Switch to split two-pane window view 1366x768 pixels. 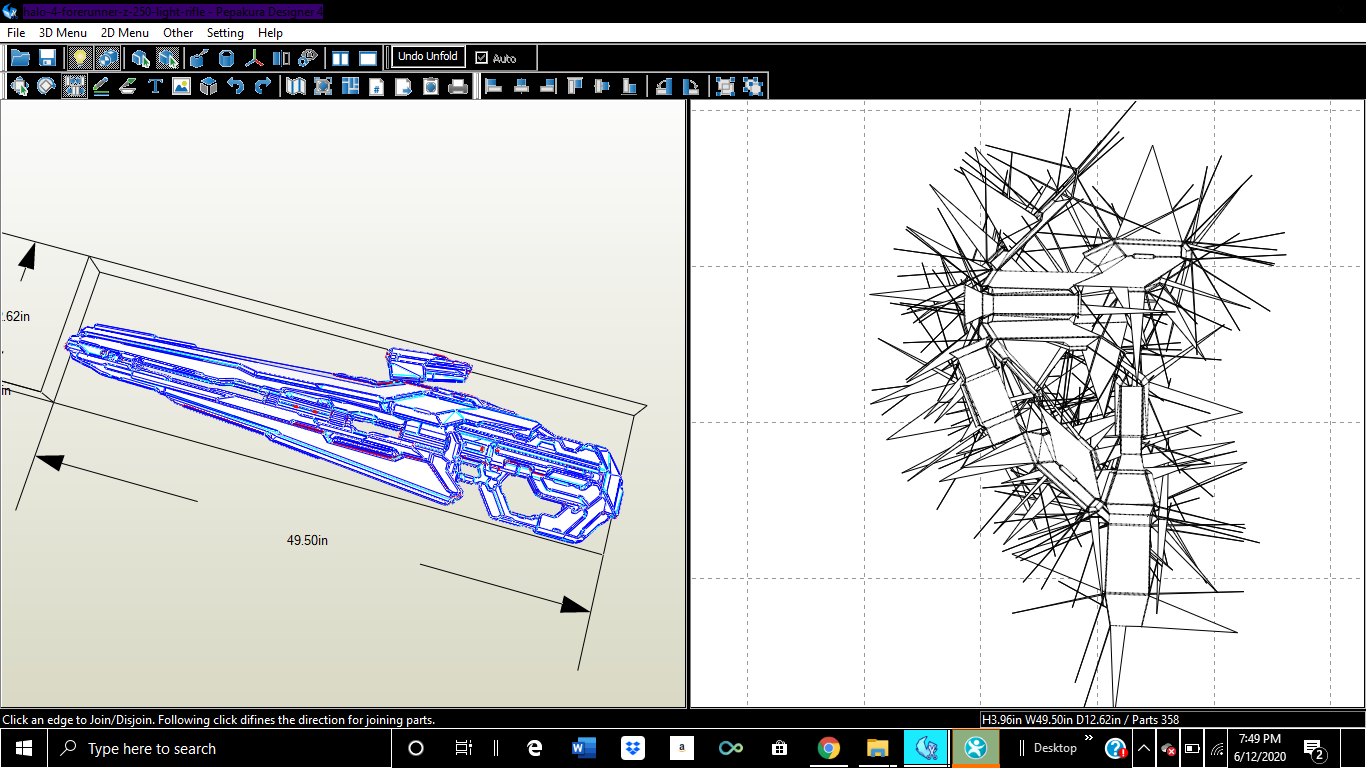(340, 58)
